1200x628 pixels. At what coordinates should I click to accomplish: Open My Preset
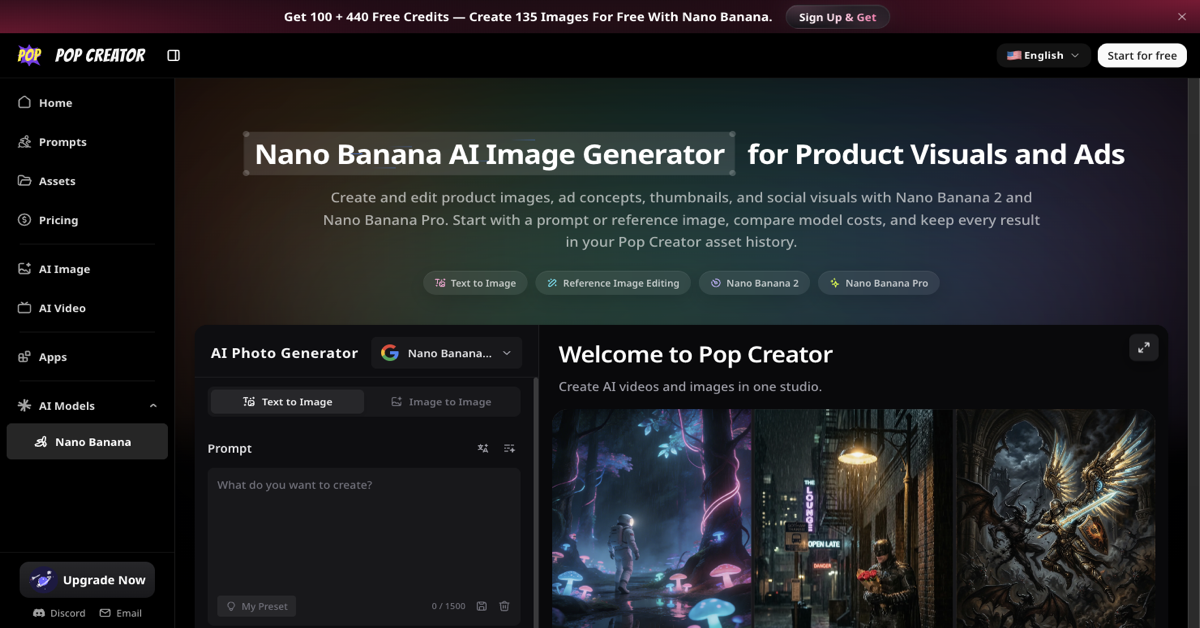click(x=257, y=606)
